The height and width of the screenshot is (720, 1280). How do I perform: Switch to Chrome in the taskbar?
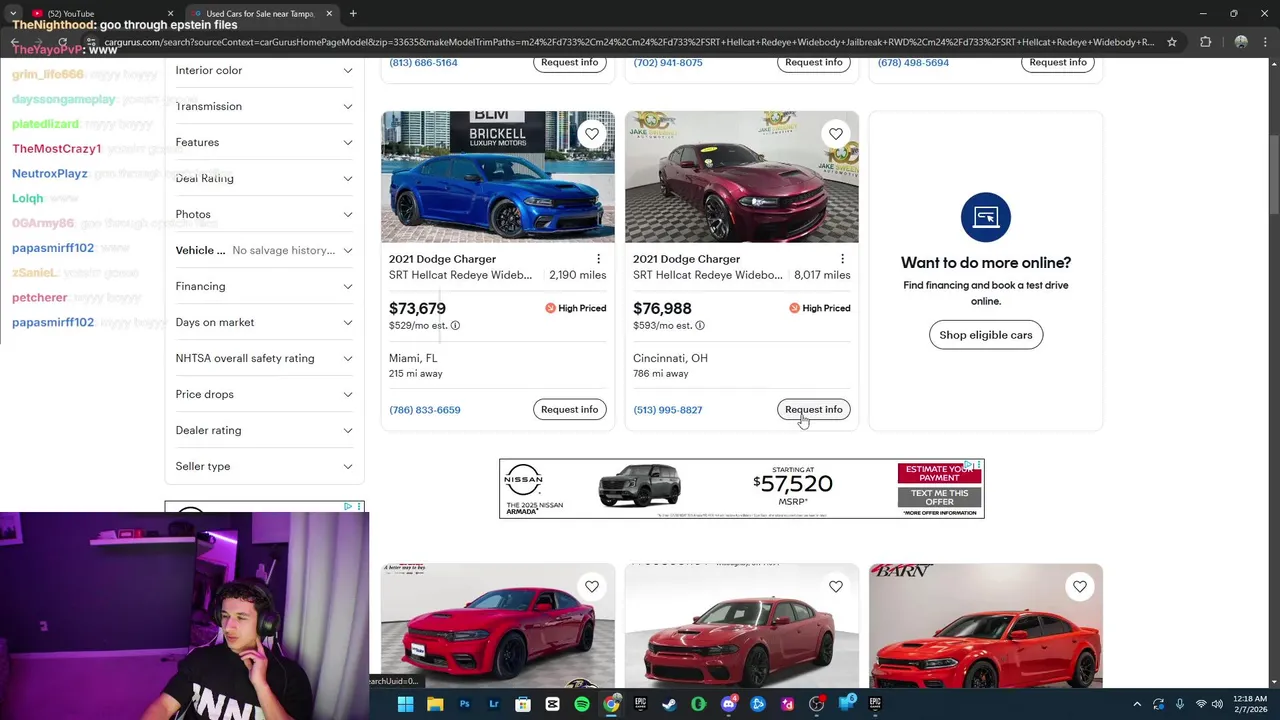click(611, 704)
